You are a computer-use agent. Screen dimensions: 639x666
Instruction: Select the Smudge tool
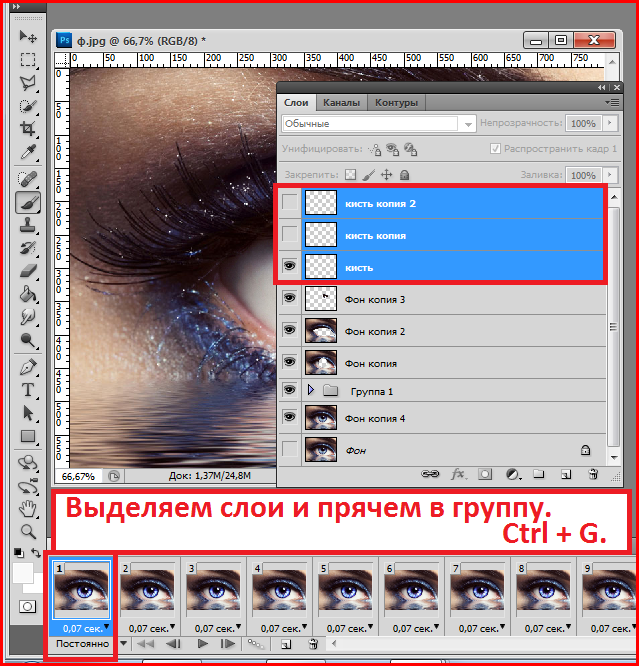click(28, 317)
